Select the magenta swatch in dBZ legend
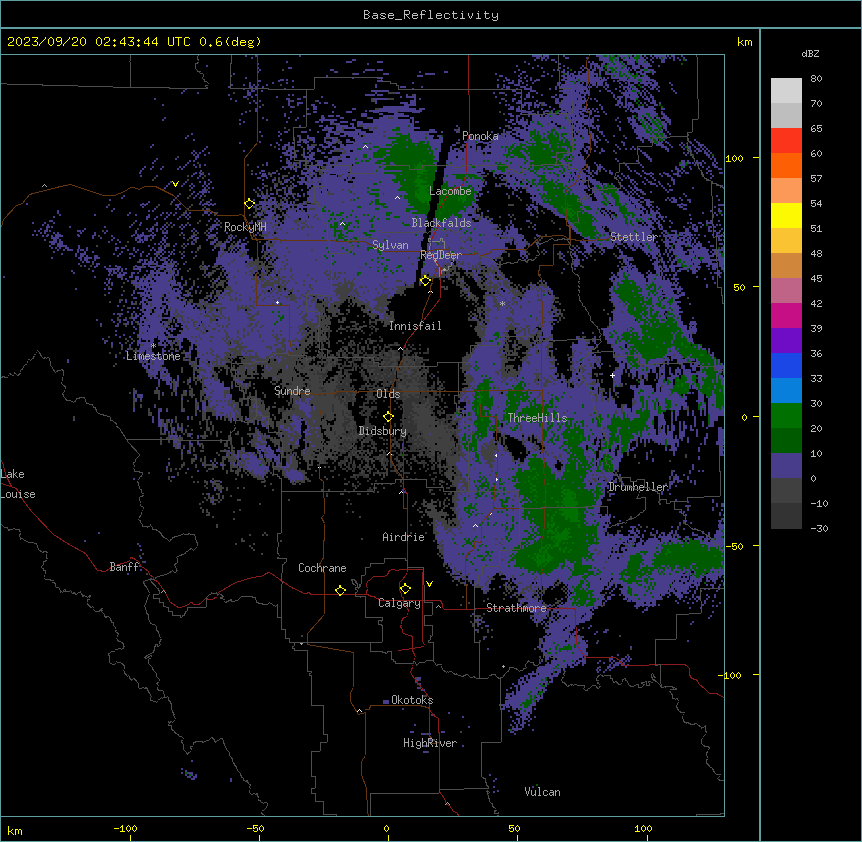The height and width of the screenshot is (842, 862). point(786,315)
